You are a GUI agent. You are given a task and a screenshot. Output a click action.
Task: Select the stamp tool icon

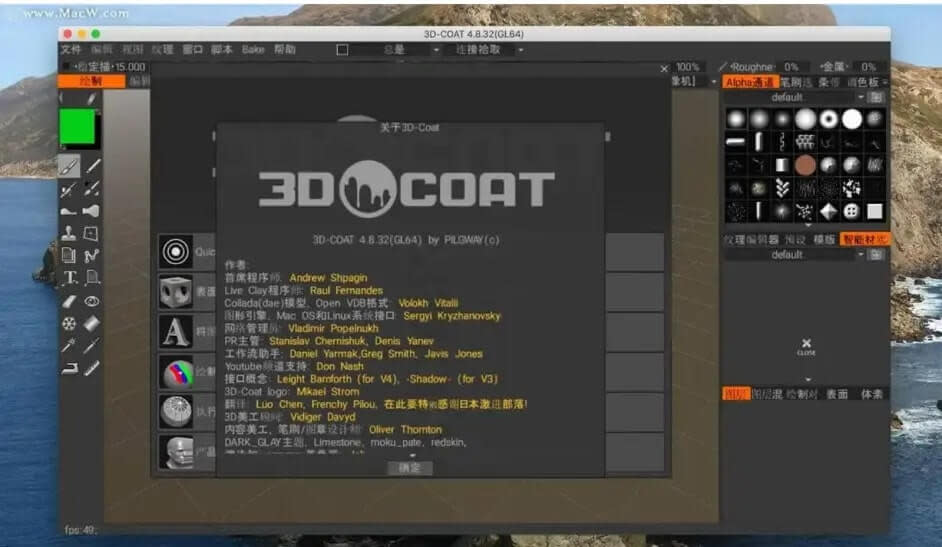68,233
